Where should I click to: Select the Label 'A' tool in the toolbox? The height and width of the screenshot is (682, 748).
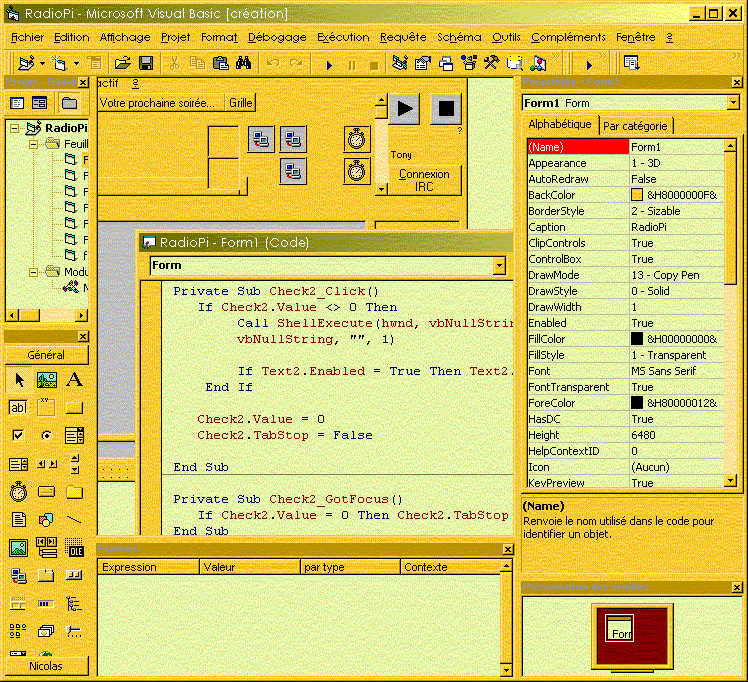tap(74, 380)
